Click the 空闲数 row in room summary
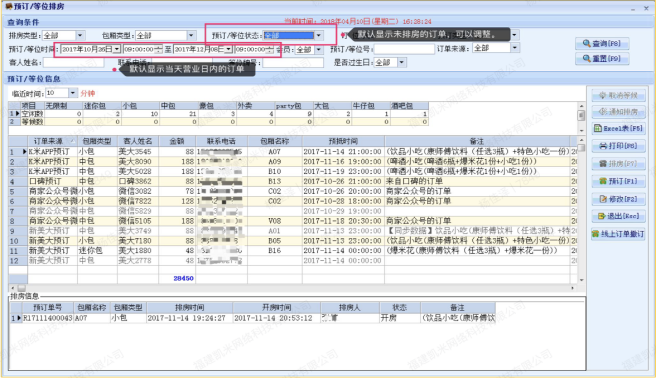656x378 pixels. pyautogui.click(x=218, y=114)
